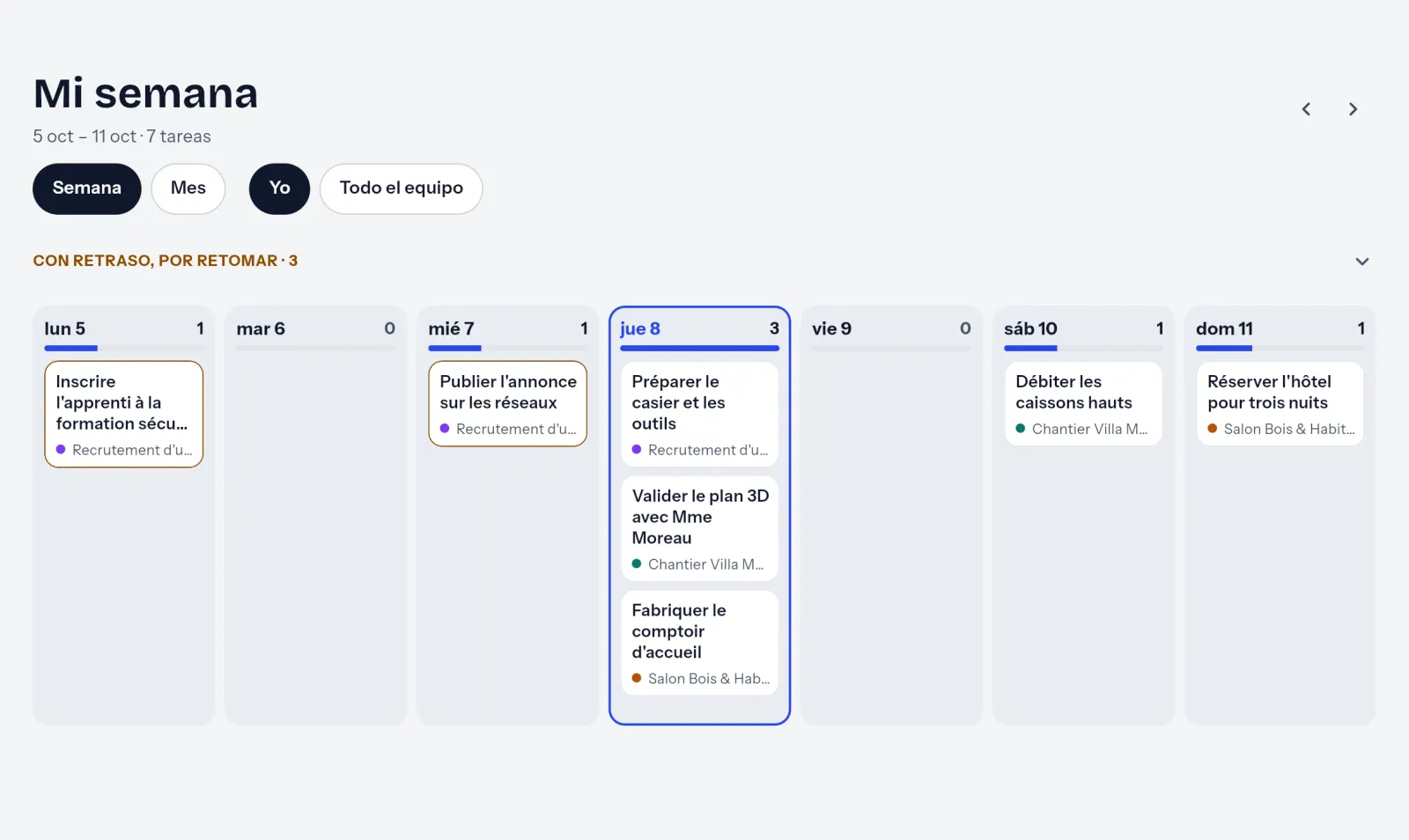This screenshot has width=1409, height=840.
Task: Go to the next week arrow
Action: pyautogui.click(x=1353, y=109)
